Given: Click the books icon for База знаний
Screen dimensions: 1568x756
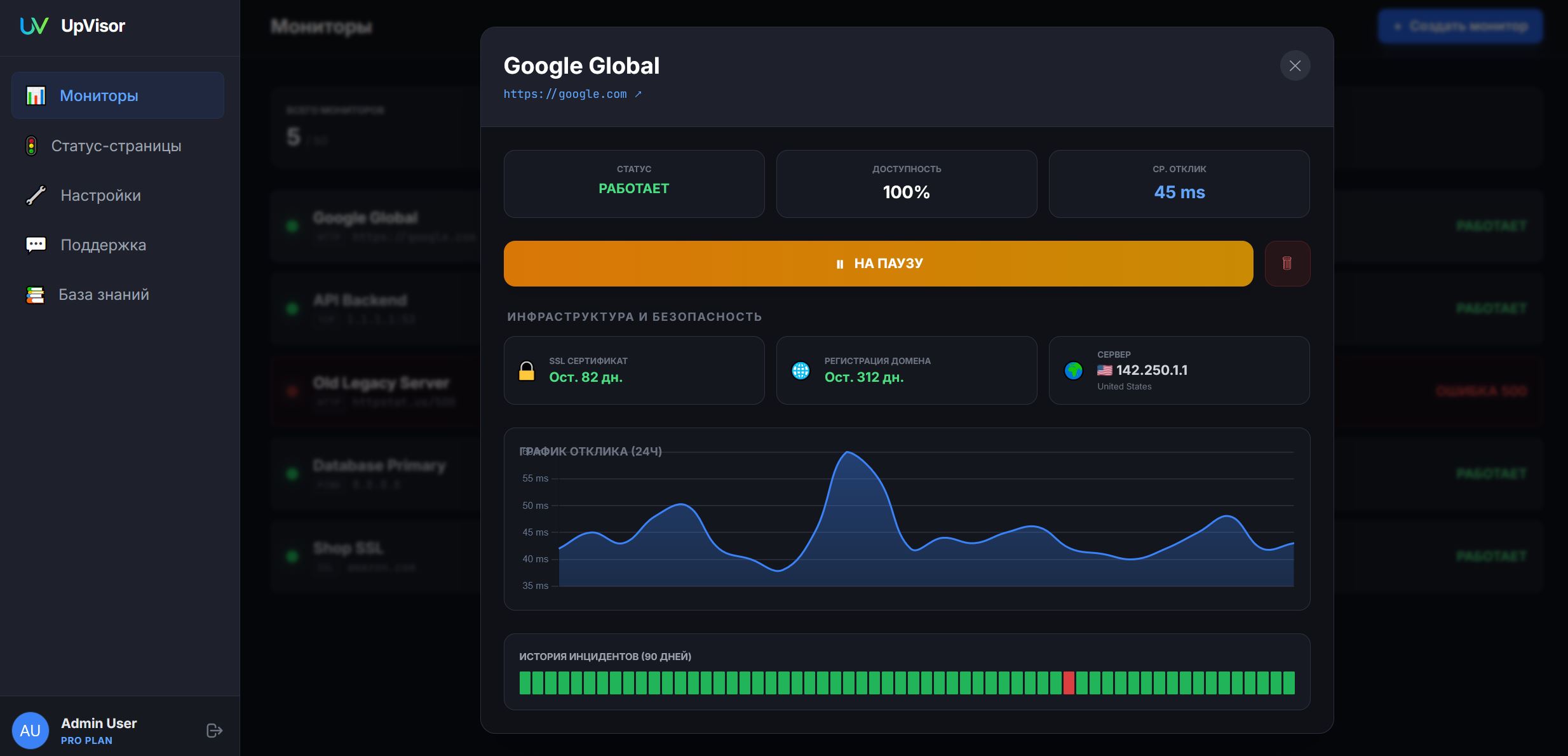Looking at the screenshot, I should (x=35, y=294).
